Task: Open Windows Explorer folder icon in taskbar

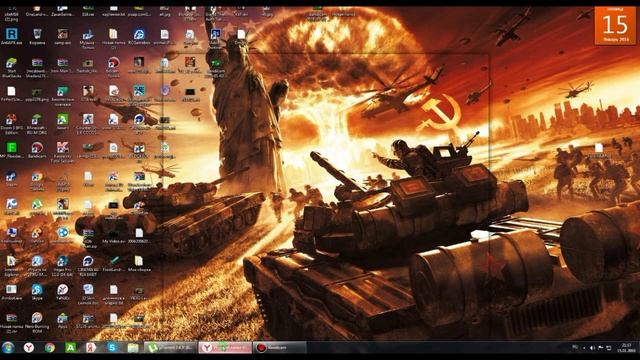Action: click(x=133, y=347)
